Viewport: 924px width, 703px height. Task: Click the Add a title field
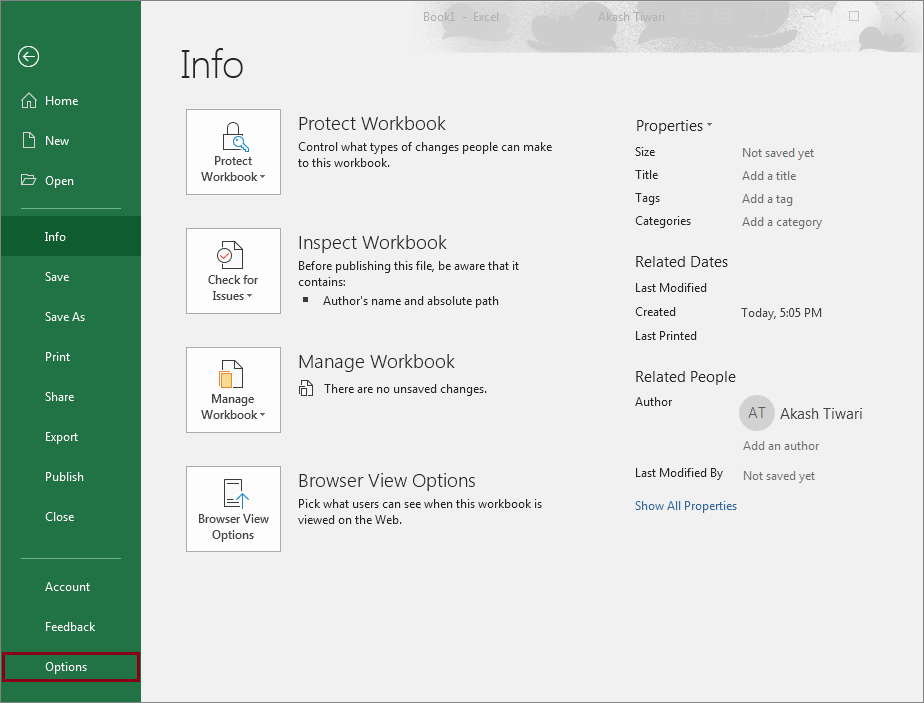tap(768, 176)
